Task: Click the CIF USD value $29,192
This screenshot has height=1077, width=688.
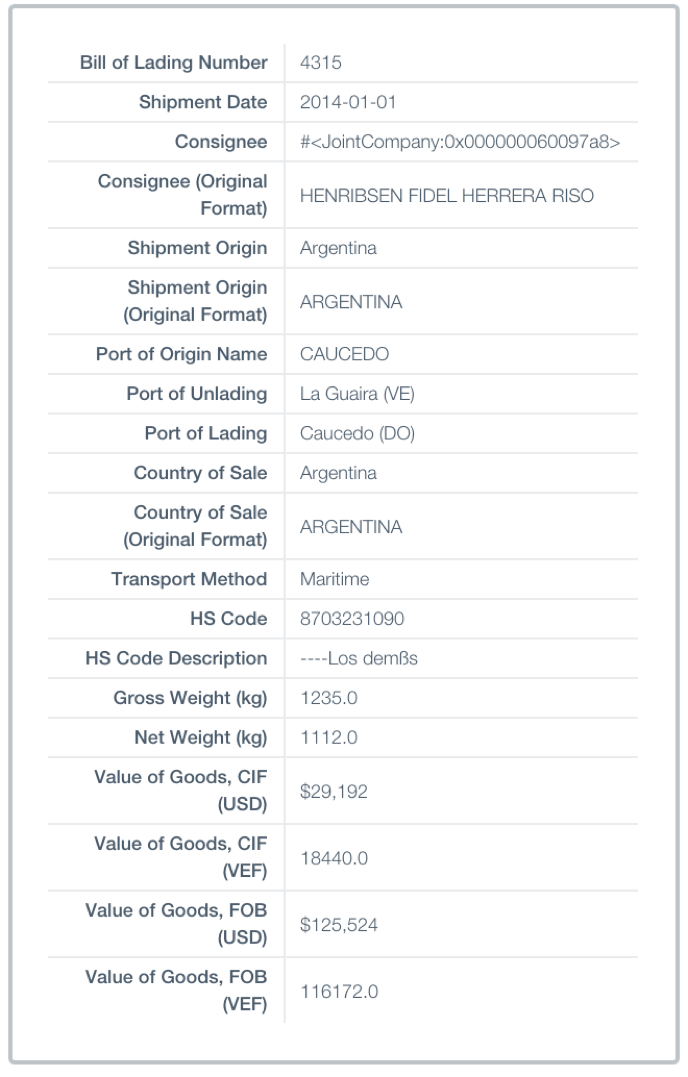Action: [x=334, y=791]
